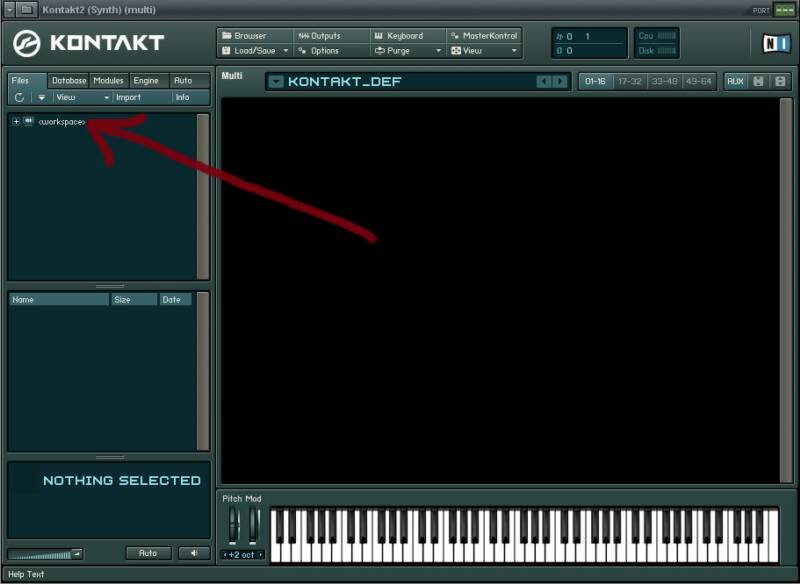Toggle the on-screen Keyboard
Image resolution: width=800 pixels, height=584 pixels.
pos(408,36)
